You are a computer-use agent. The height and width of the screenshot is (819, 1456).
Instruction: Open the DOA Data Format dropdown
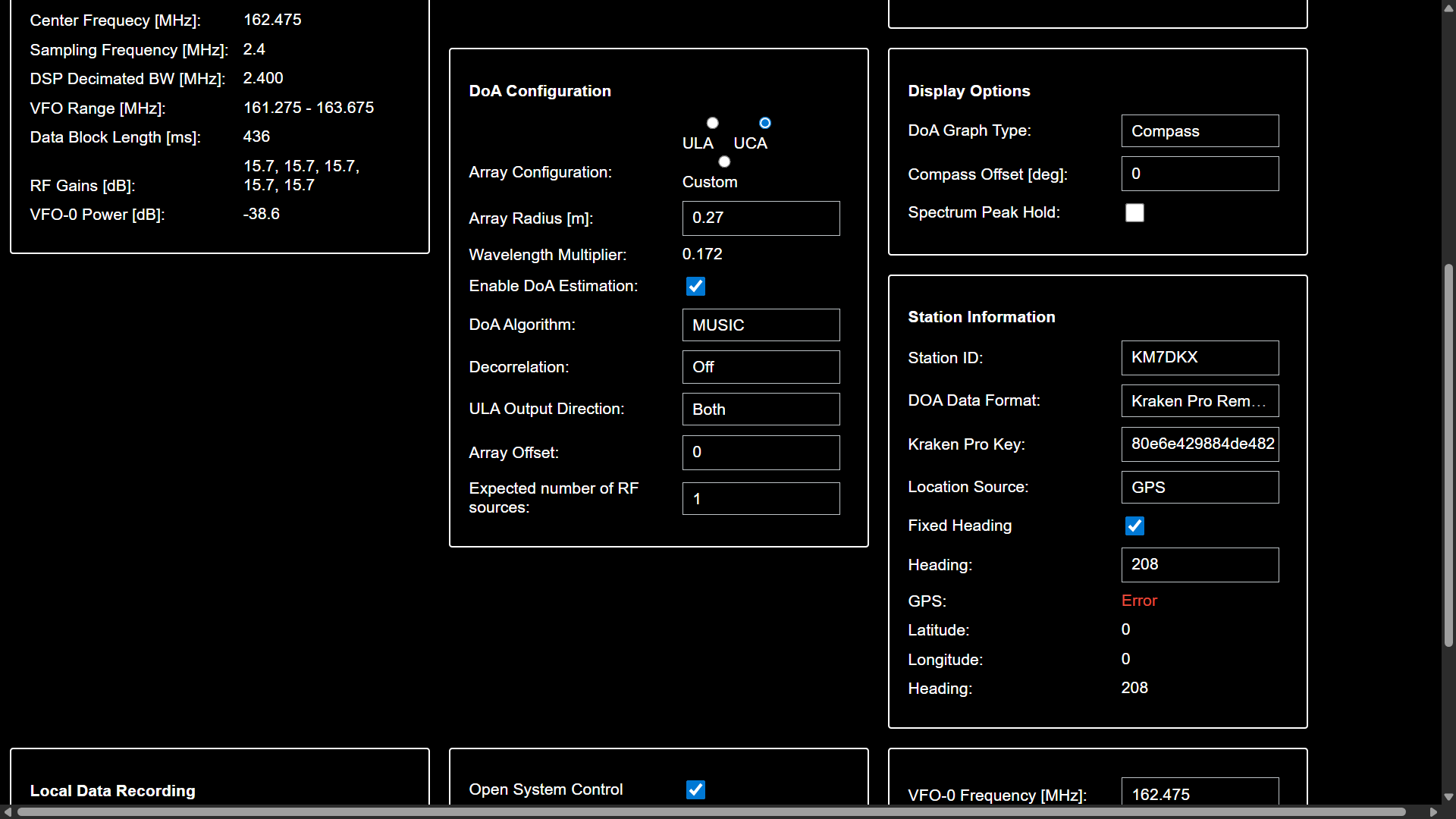1200,401
